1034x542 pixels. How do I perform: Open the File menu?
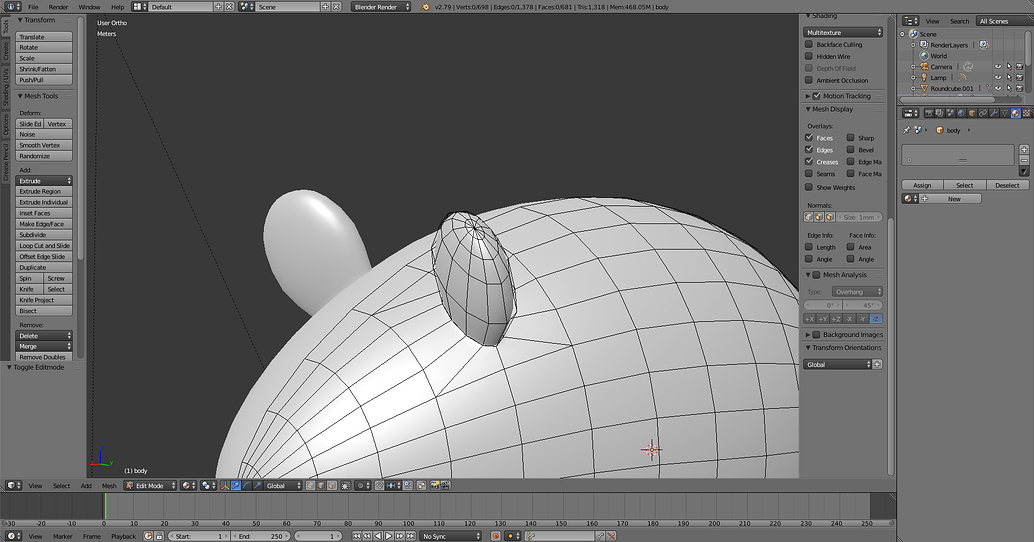[x=33, y=7]
